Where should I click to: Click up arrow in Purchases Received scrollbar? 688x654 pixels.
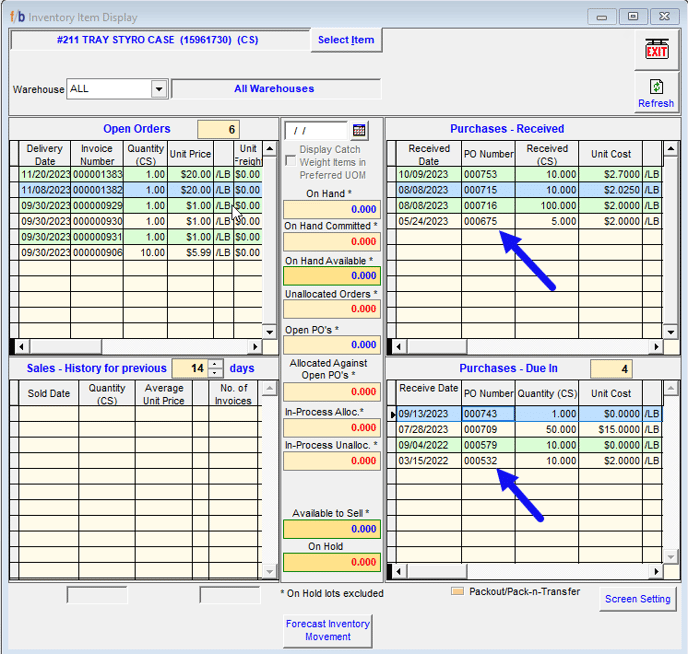tap(670, 149)
